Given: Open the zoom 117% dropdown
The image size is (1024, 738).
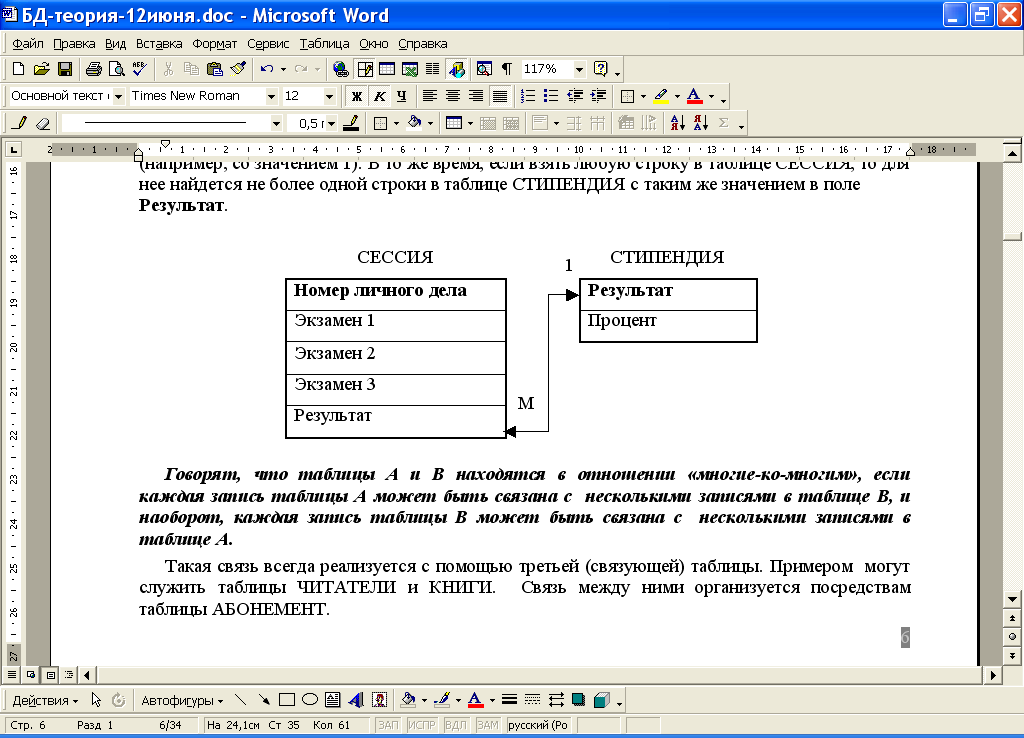Looking at the screenshot, I should (x=579, y=69).
